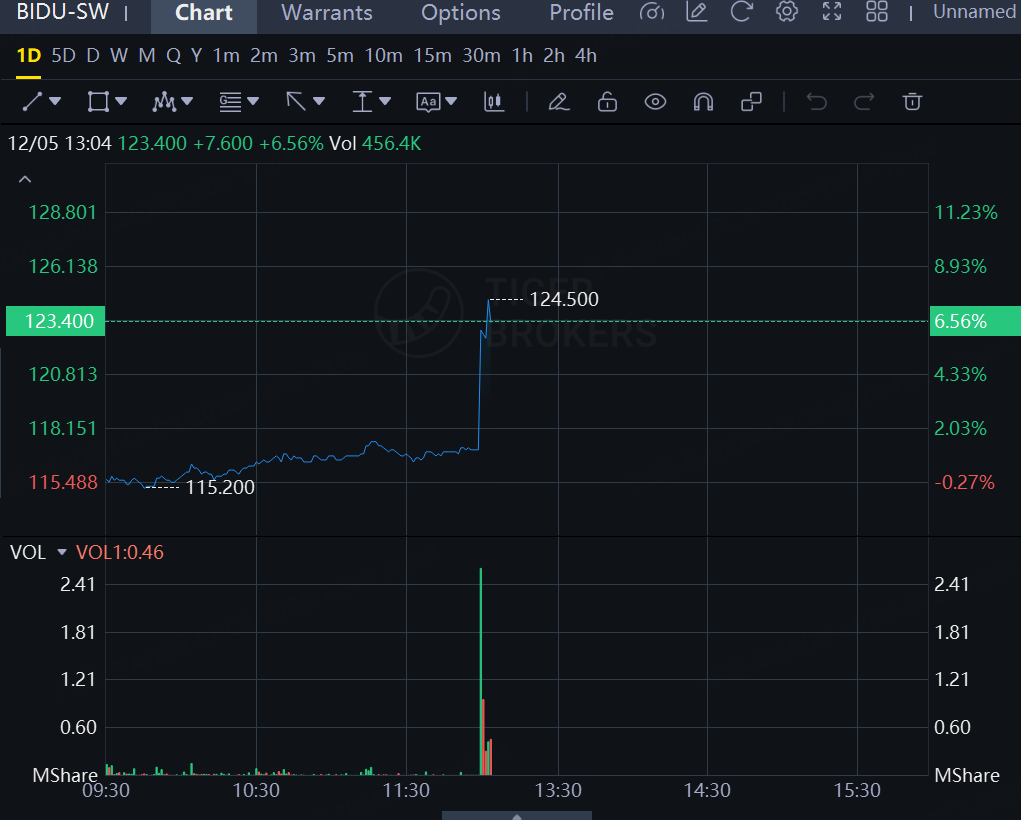Viewport: 1021px width, 820px height.
Task: Activate the pencil brush drawing tool
Action: [559, 102]
